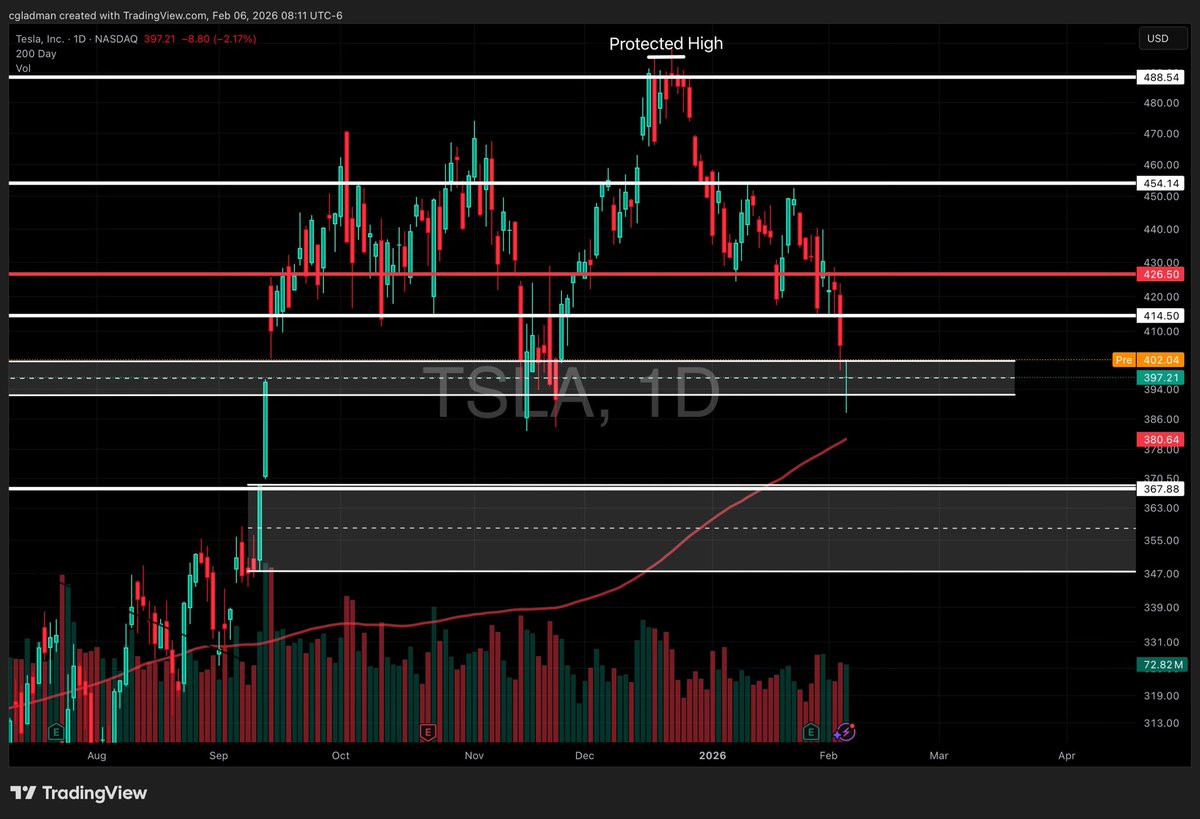
Task: Click the Dec label on time axis
Action: [x=587, y=755]
